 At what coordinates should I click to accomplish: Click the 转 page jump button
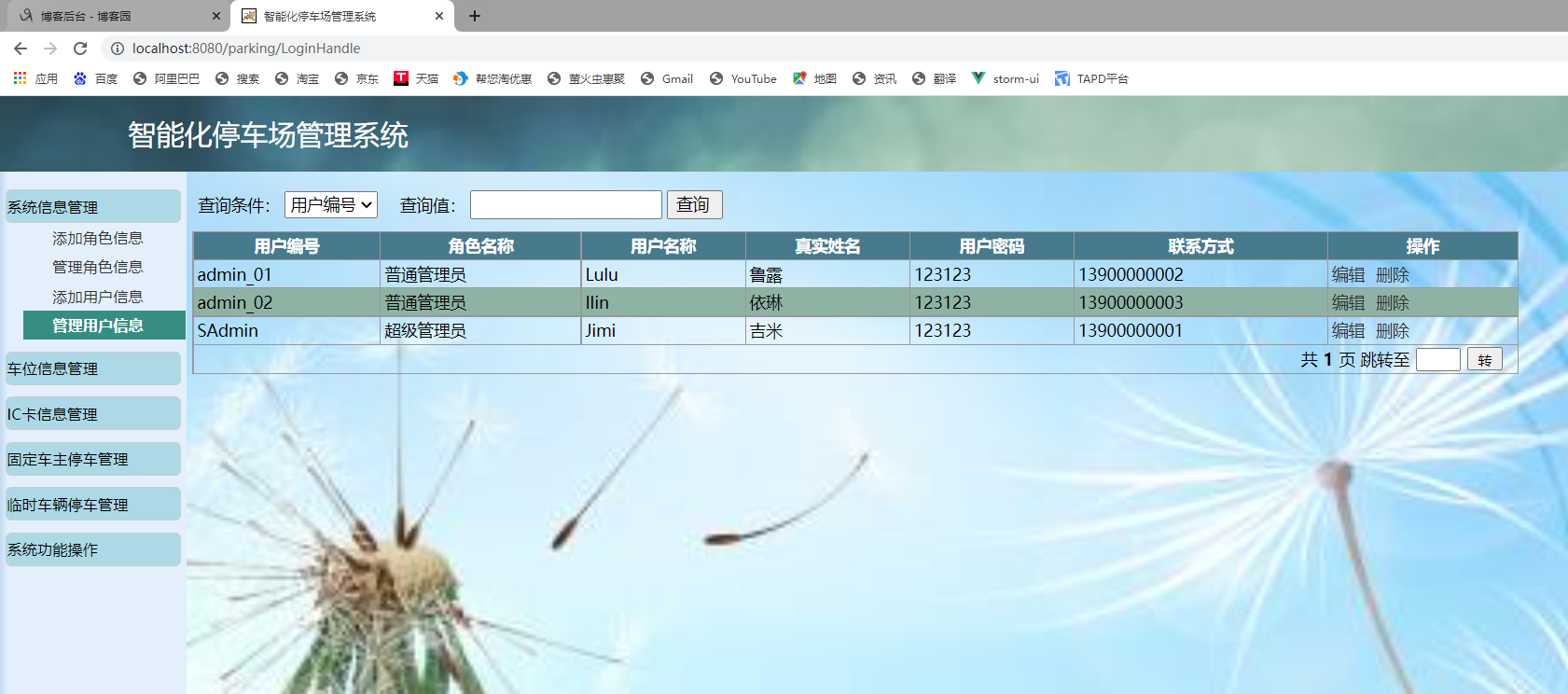(1485, 359)
